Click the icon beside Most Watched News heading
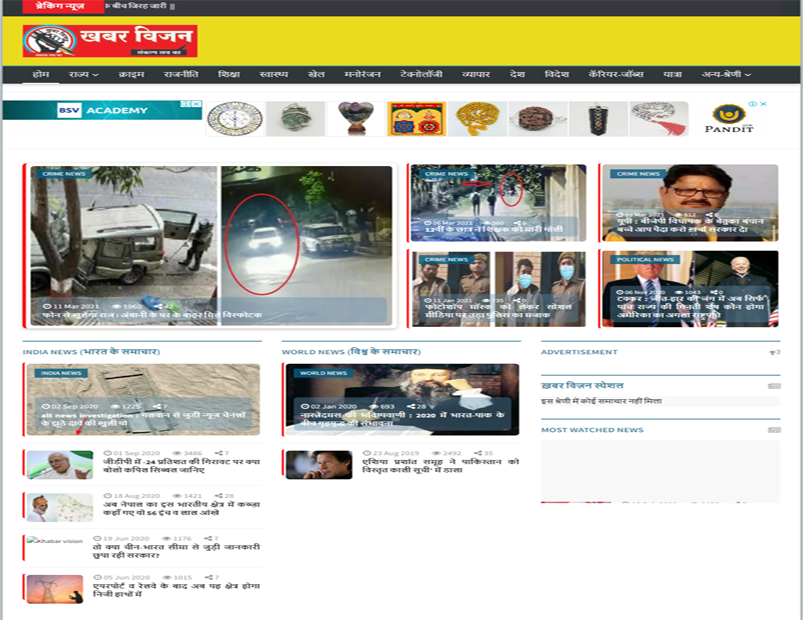803x620 pixels. (773, 430)
